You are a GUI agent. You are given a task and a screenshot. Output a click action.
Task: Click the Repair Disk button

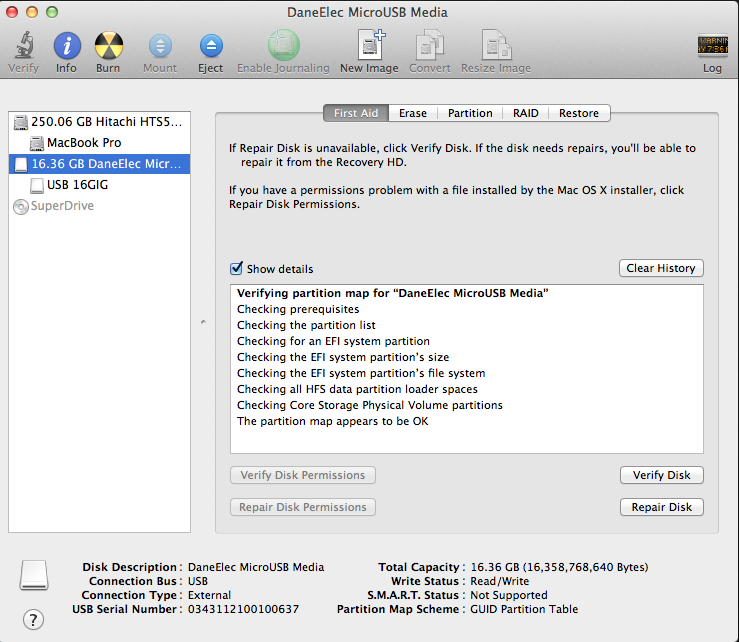tap(661, 507)
